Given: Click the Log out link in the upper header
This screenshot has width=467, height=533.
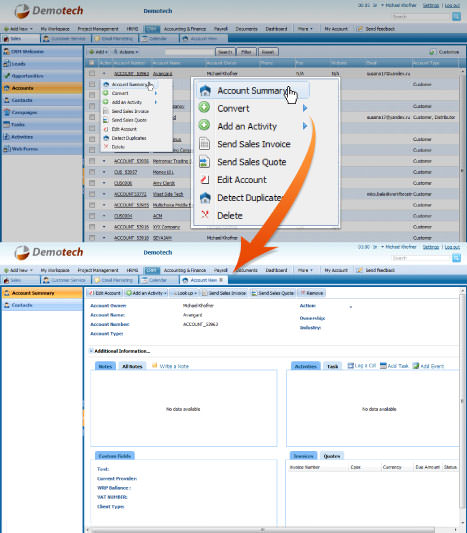Looking at the screenshot, I should pyautogui.click(x=452, y=5).
